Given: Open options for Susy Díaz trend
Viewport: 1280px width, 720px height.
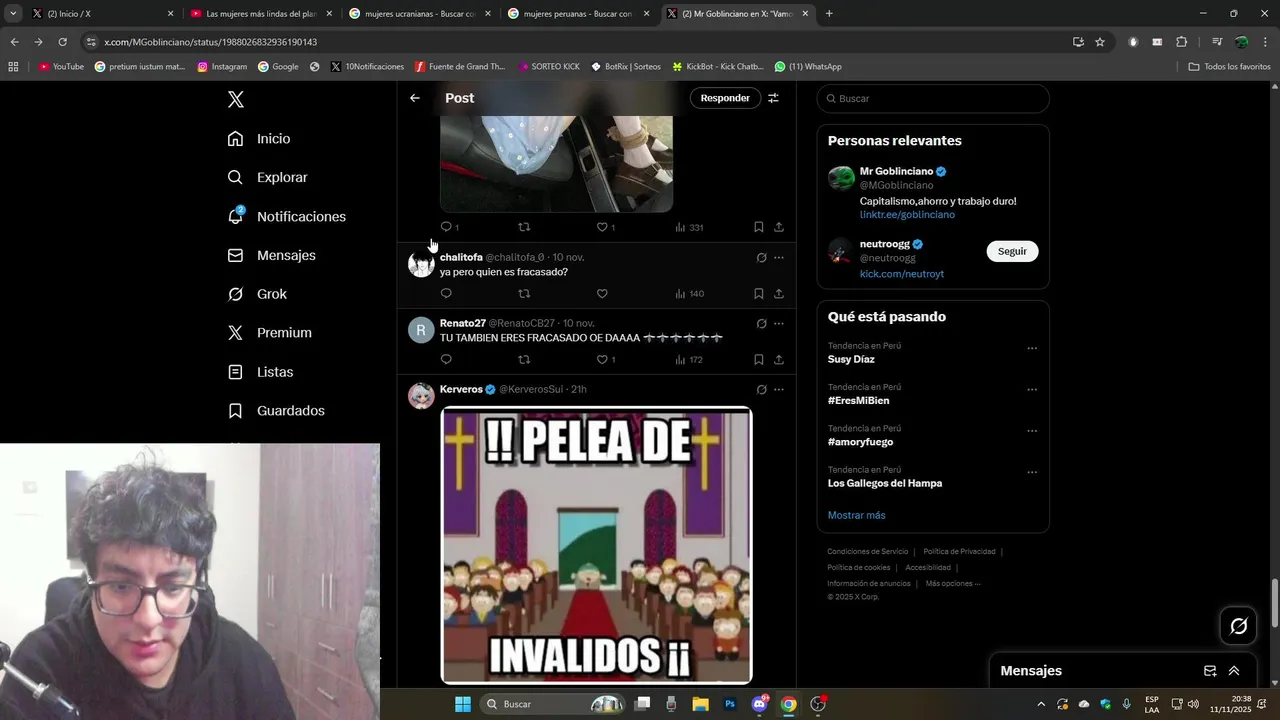Looking at the screenshot, I should click(1032, 349).
